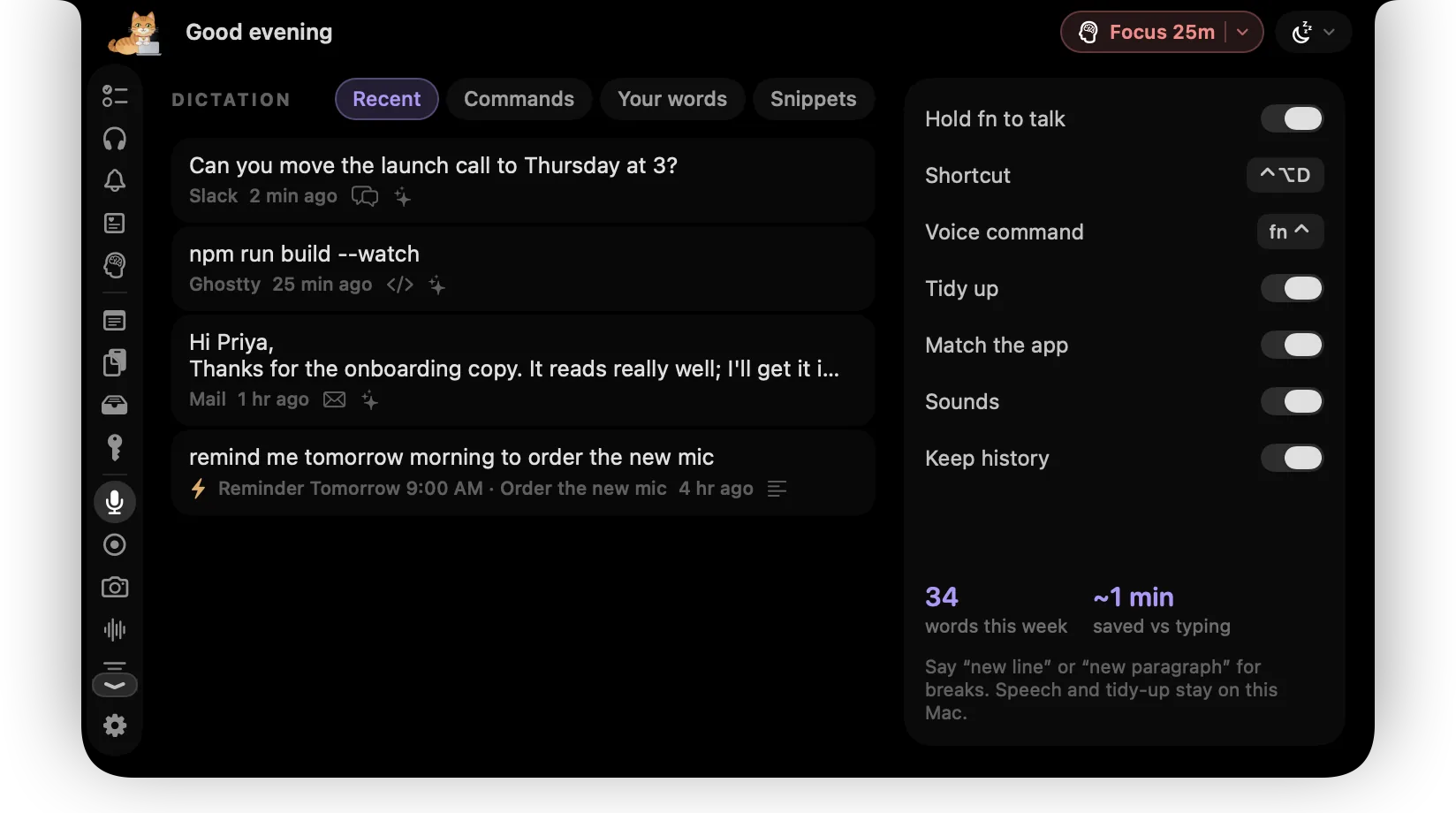The image size is (1456, 813).
Task: Open the sleep moon mode dropdown
Action: click(1314, 33)
